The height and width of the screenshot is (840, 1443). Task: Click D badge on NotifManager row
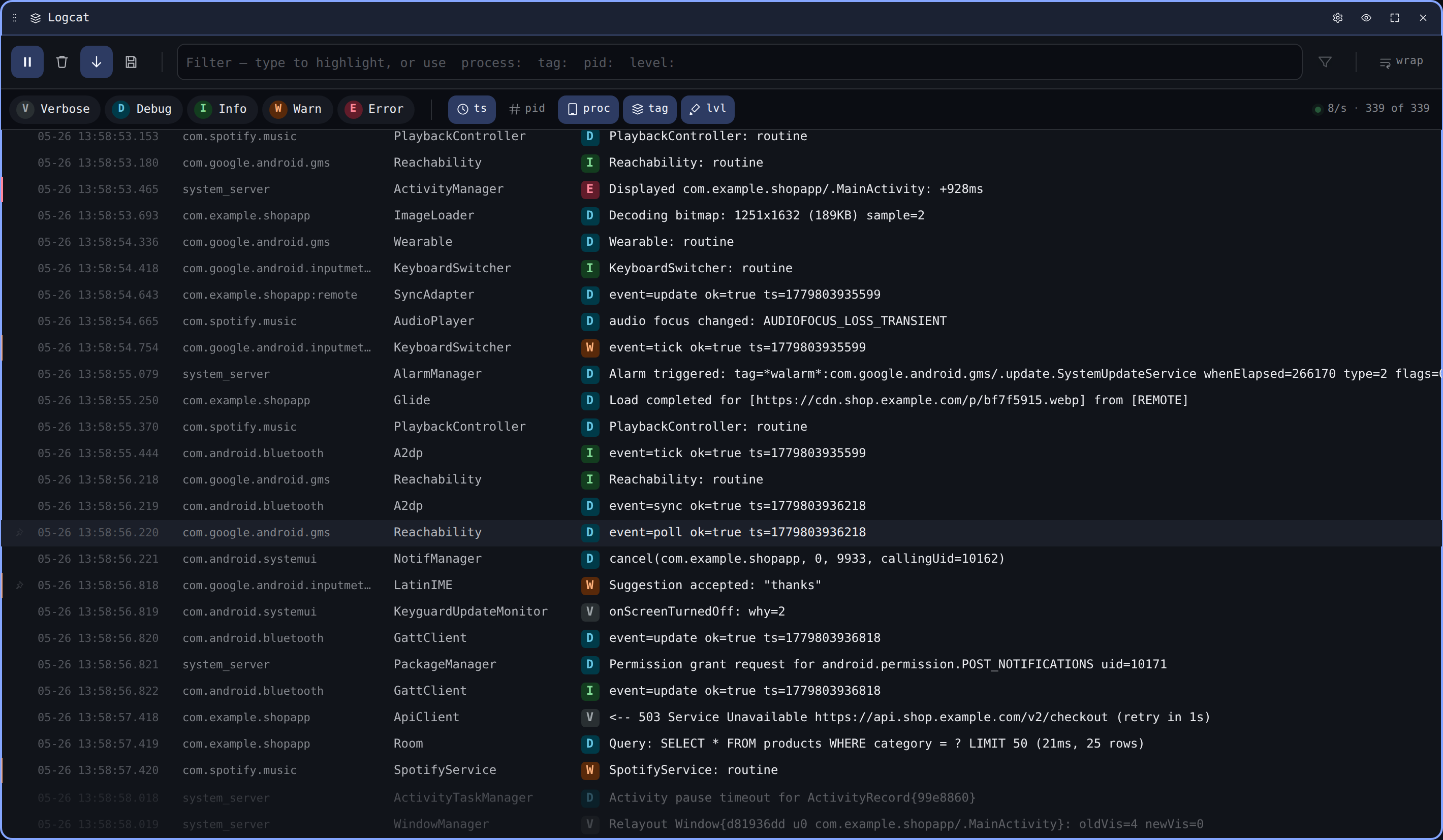pos(590,559)
